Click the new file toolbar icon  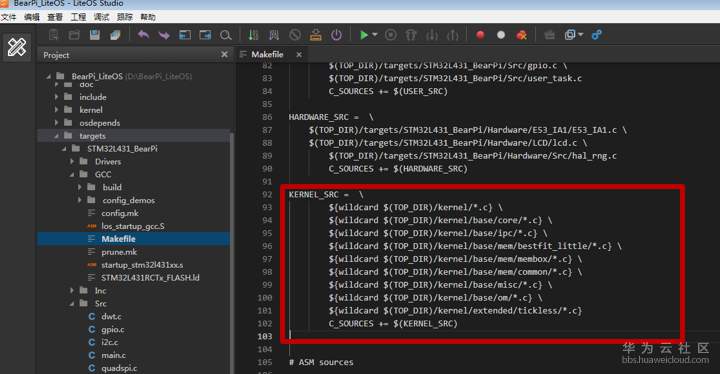coord(54,35)
